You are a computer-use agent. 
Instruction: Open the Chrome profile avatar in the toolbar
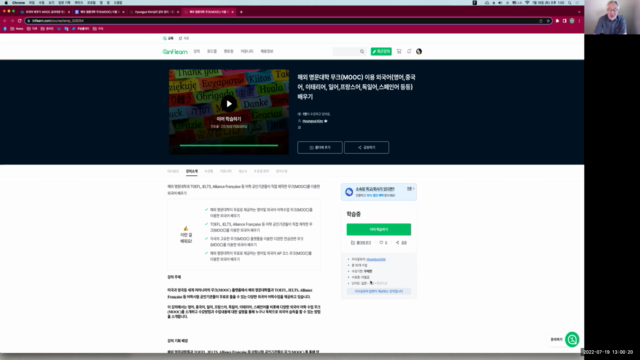(x=572, y=21)
